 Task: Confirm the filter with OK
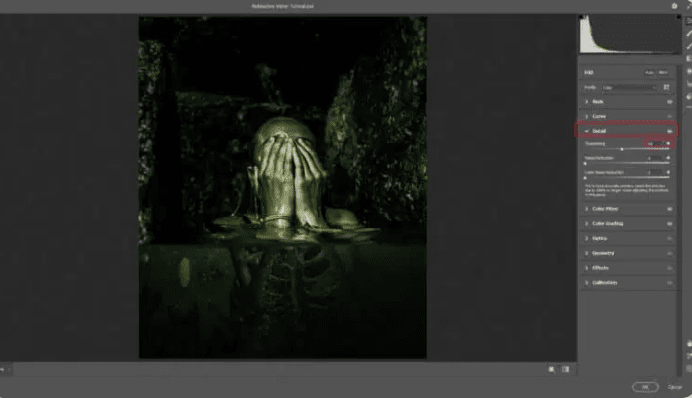(x=645, y=387)
